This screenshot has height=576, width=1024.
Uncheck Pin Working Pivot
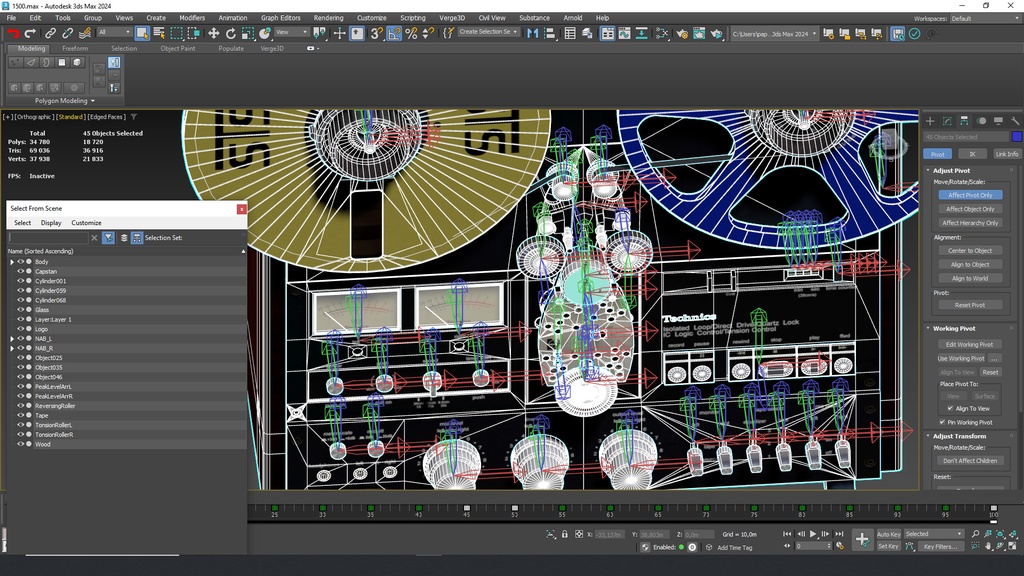pyautogui.click(x=942, y=422)
